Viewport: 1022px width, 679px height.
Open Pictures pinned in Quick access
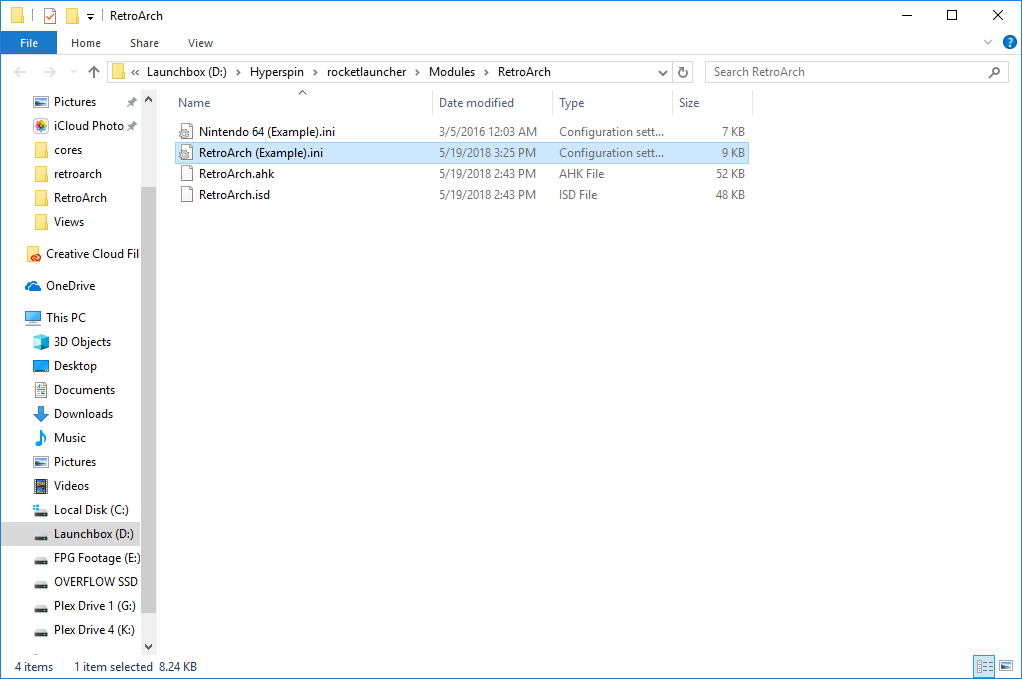(x=75, y=102)
